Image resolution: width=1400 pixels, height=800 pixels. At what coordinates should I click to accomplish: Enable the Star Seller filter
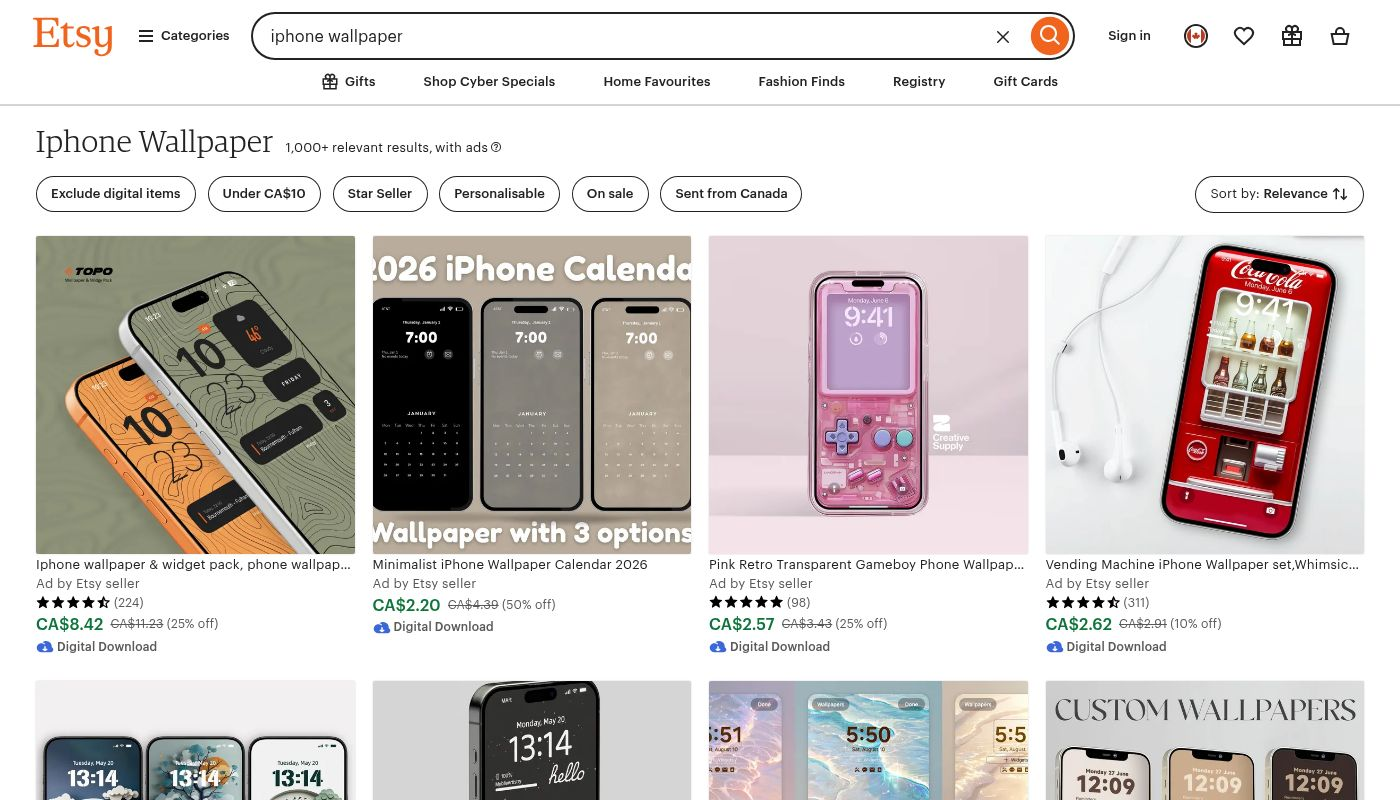(380, 194)
